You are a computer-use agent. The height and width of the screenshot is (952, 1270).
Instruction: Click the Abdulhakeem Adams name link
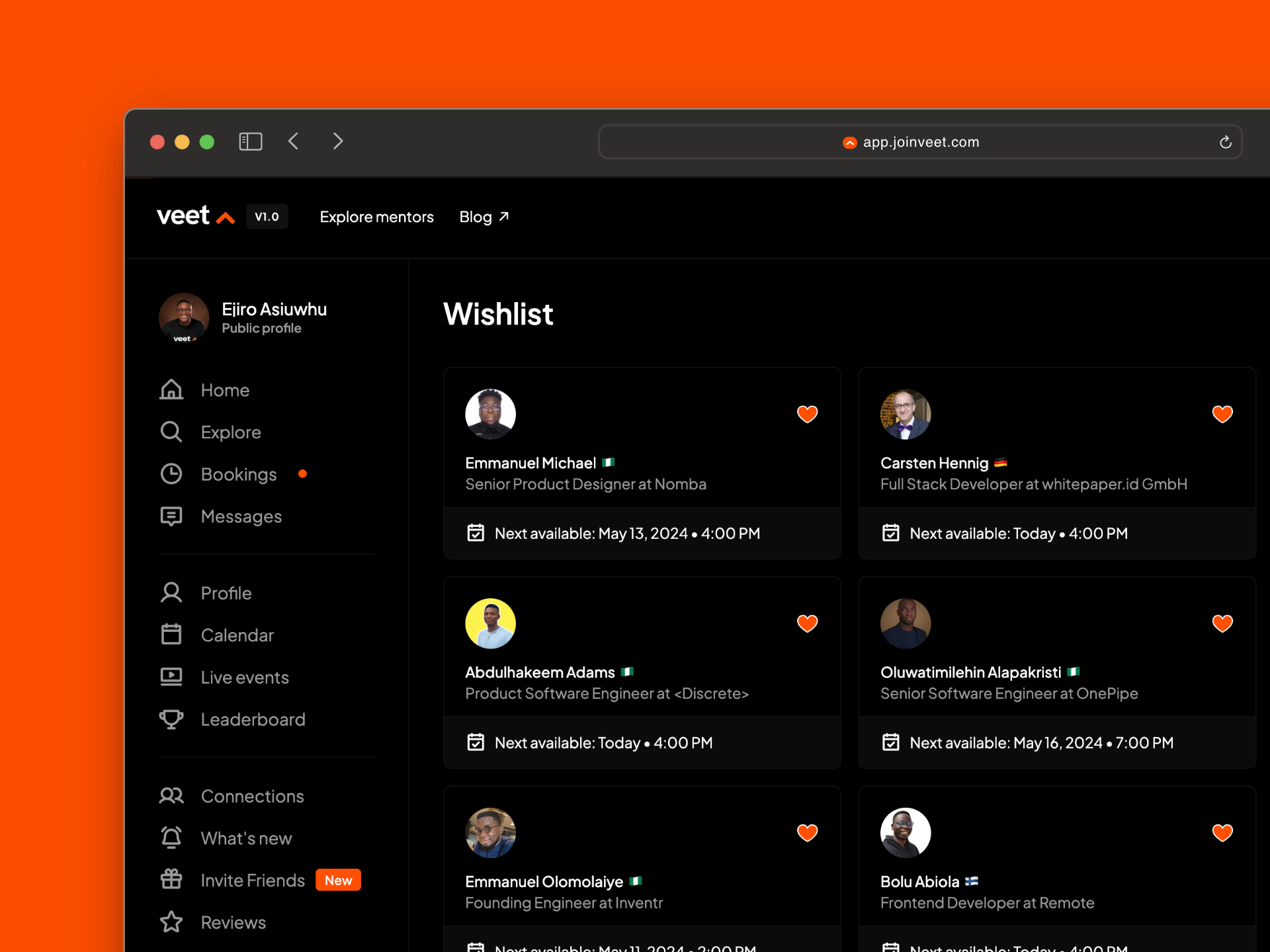[540, 672]
